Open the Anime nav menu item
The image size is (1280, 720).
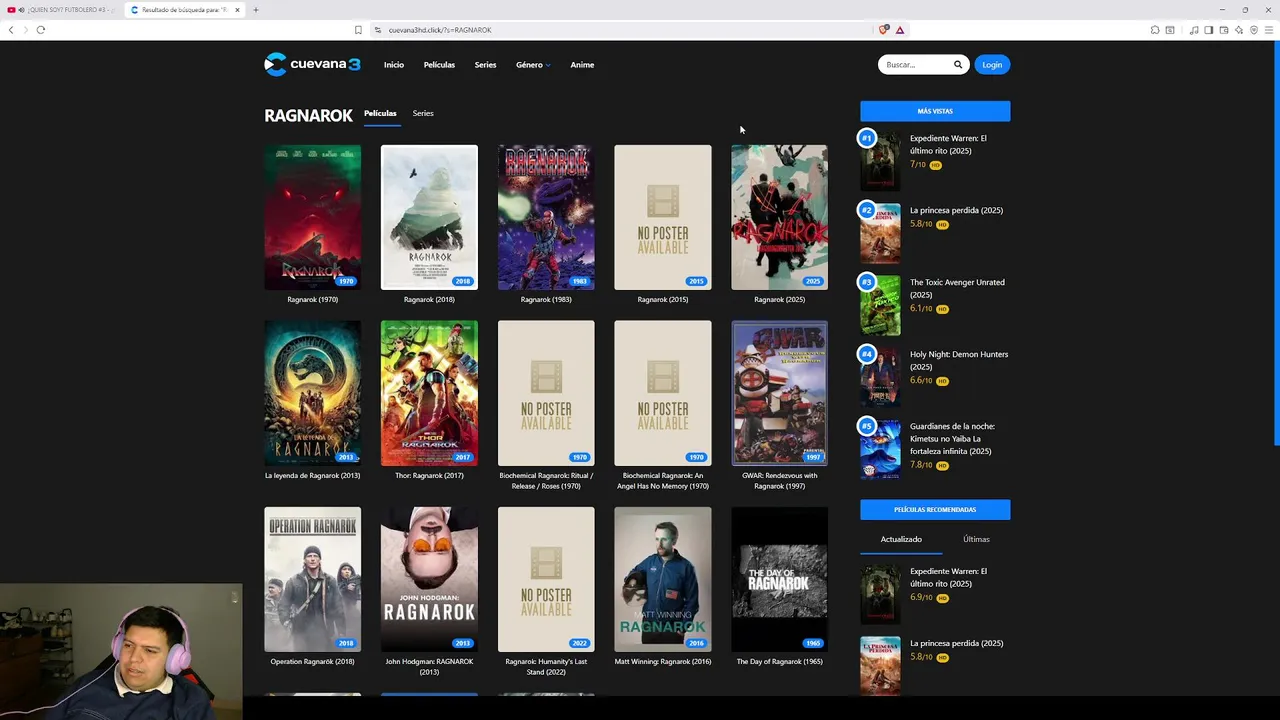pyautogui.click(x=582, y=65)
